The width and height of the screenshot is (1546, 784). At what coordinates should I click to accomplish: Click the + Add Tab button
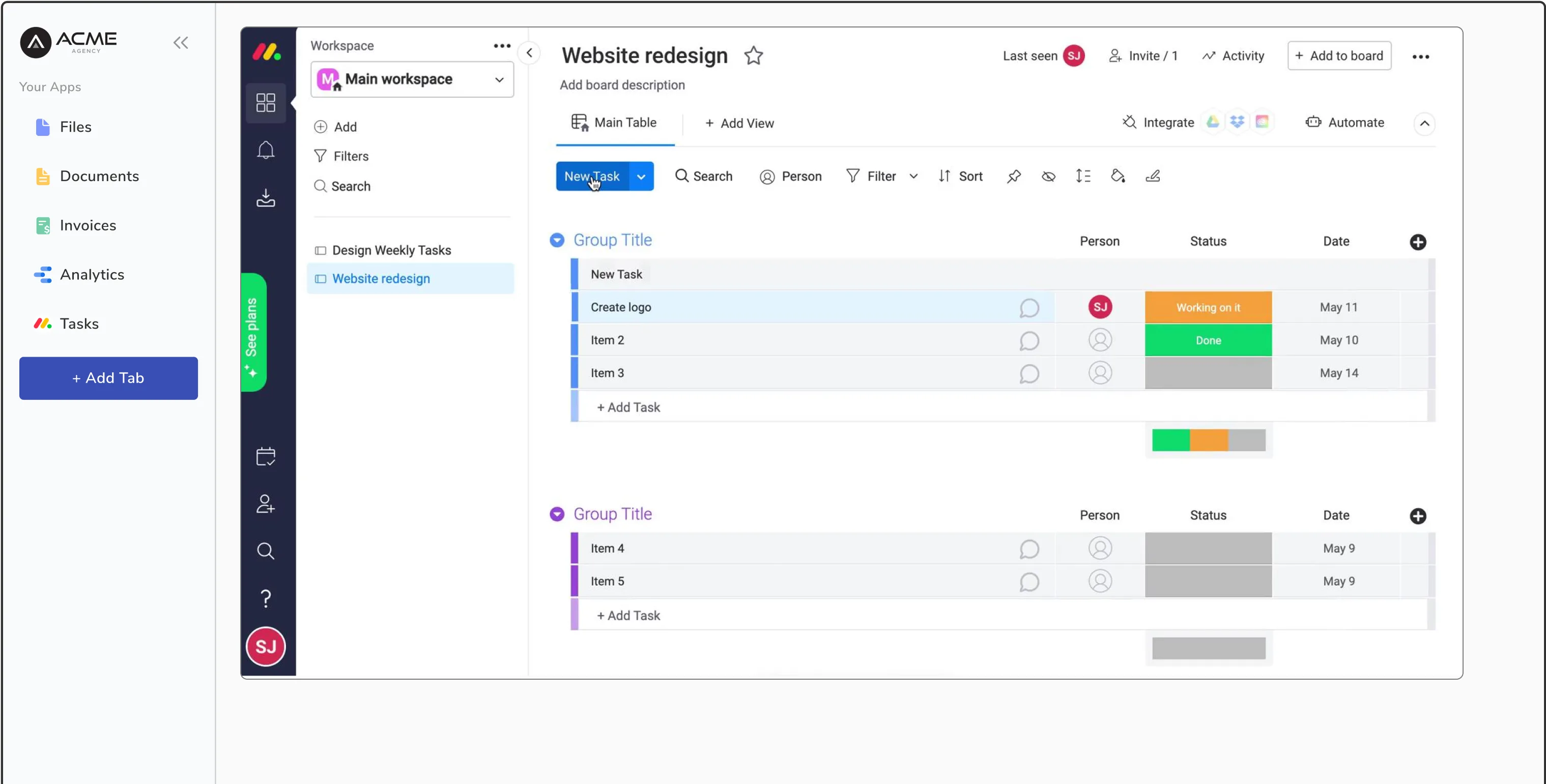pyautogui.click(x=108, y=378)
